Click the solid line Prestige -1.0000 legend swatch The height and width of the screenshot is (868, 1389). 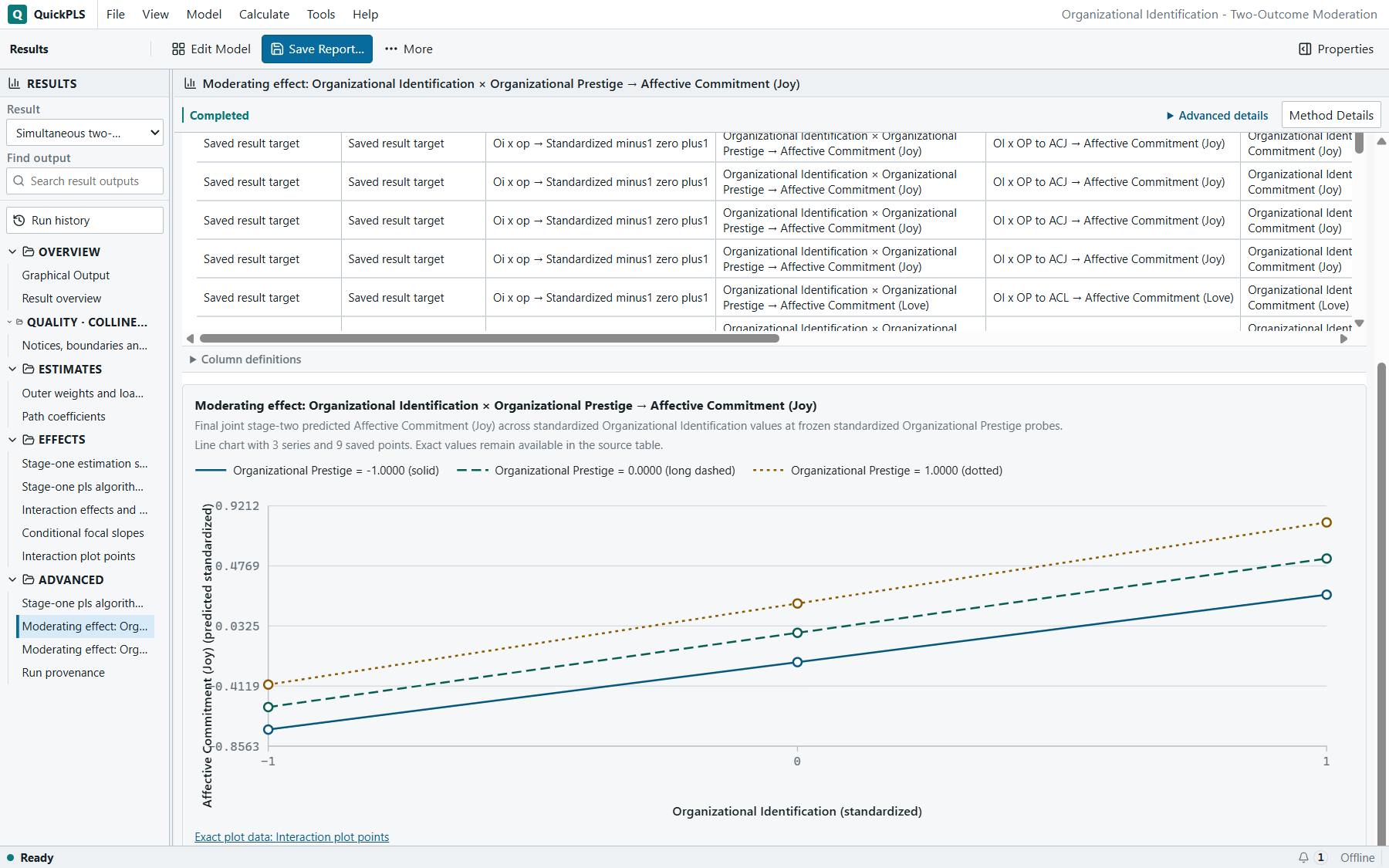point(211,470)
